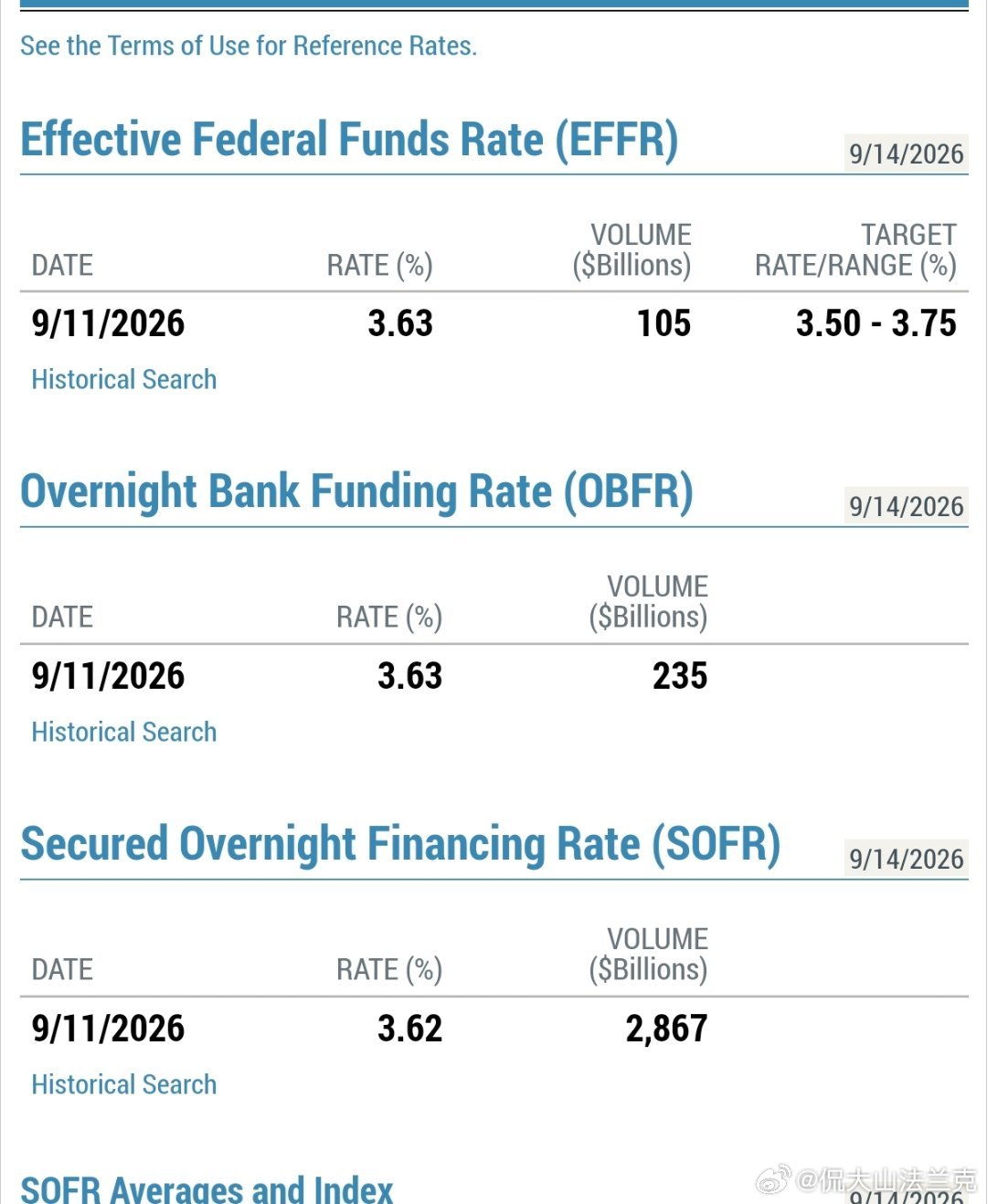Image resolution: width=987 pixels, height=1204 pixels.
Task: Click the SOFR rate value 3.62
Action: tap(409, 1029)
